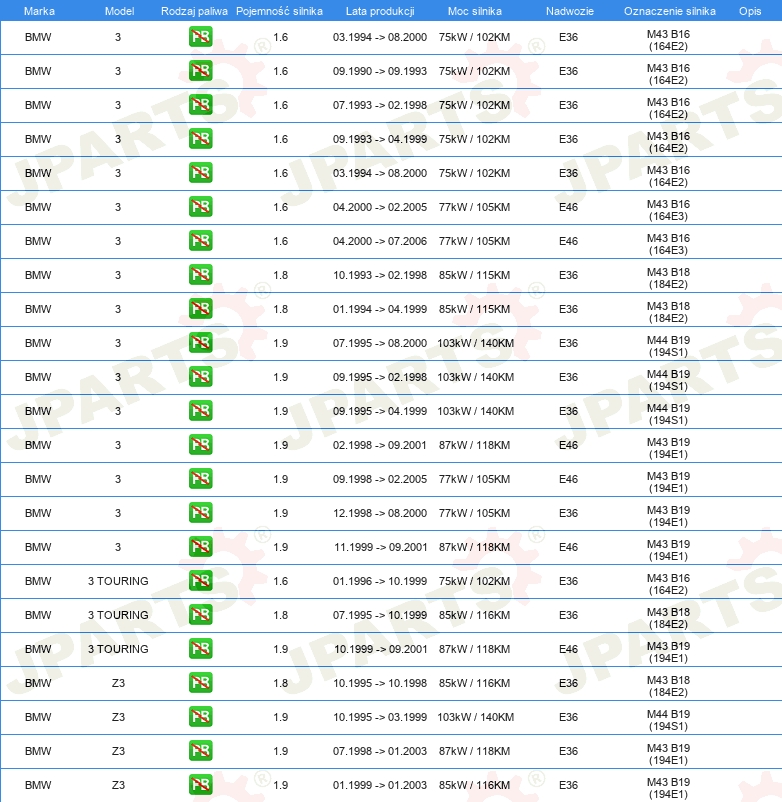Screen dimensions: 782x802
Task: Click 77kW / 105KM in 04.2000 -> 02.2005 row
Action: coord(474,207)
